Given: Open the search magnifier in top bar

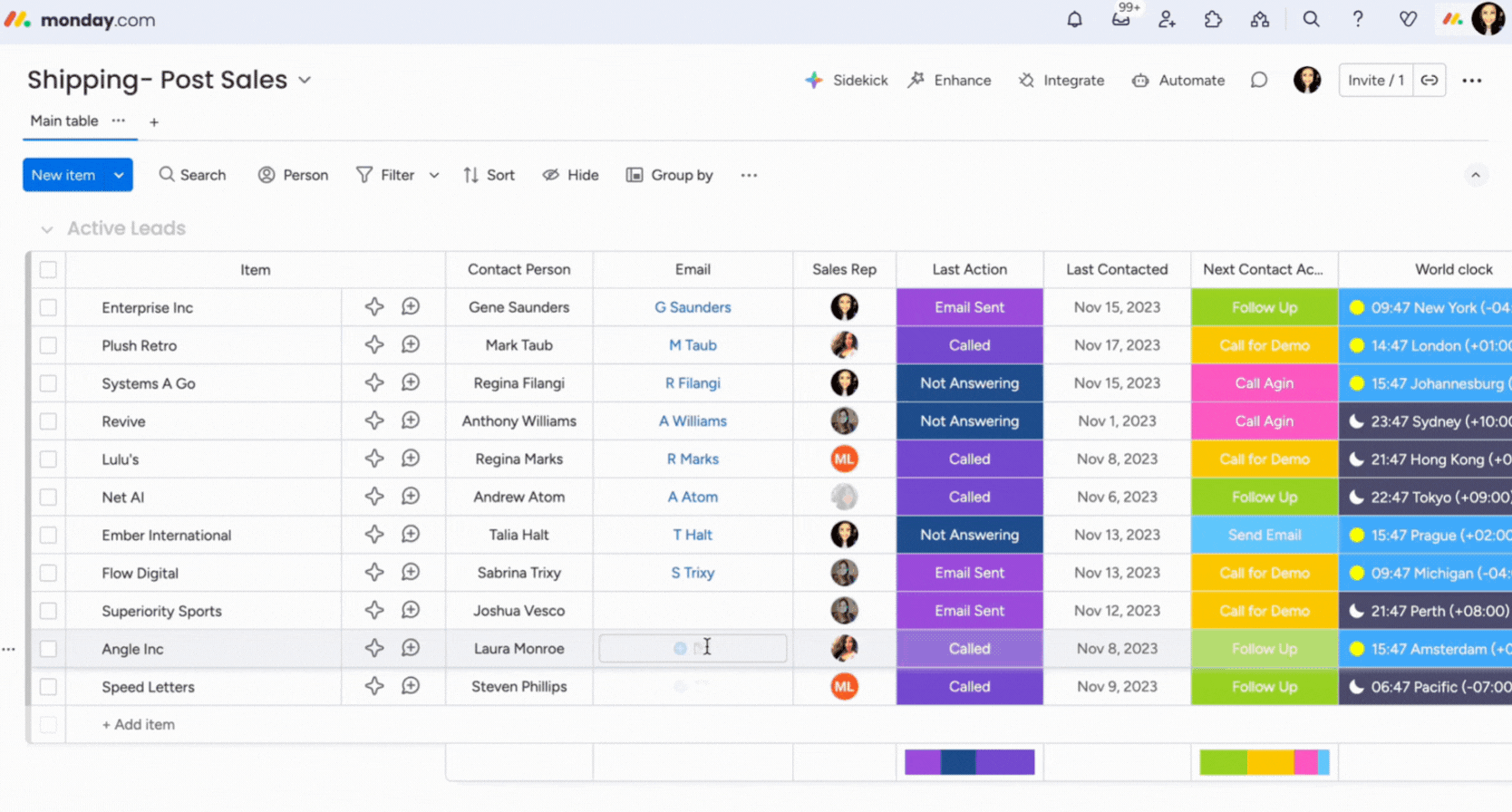Looking at the screenshot, I should (x=1311, y=19).
